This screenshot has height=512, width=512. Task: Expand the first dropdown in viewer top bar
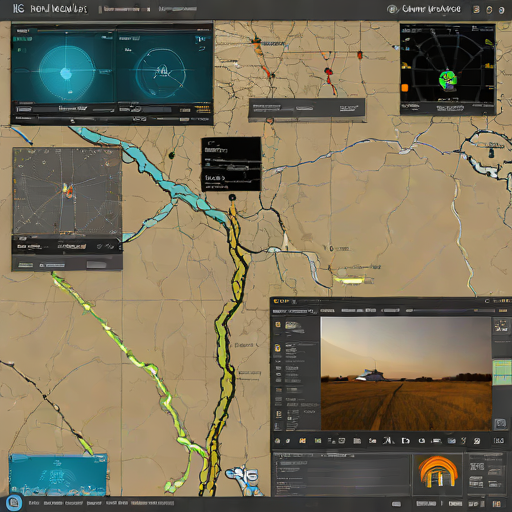pos(294,311)
